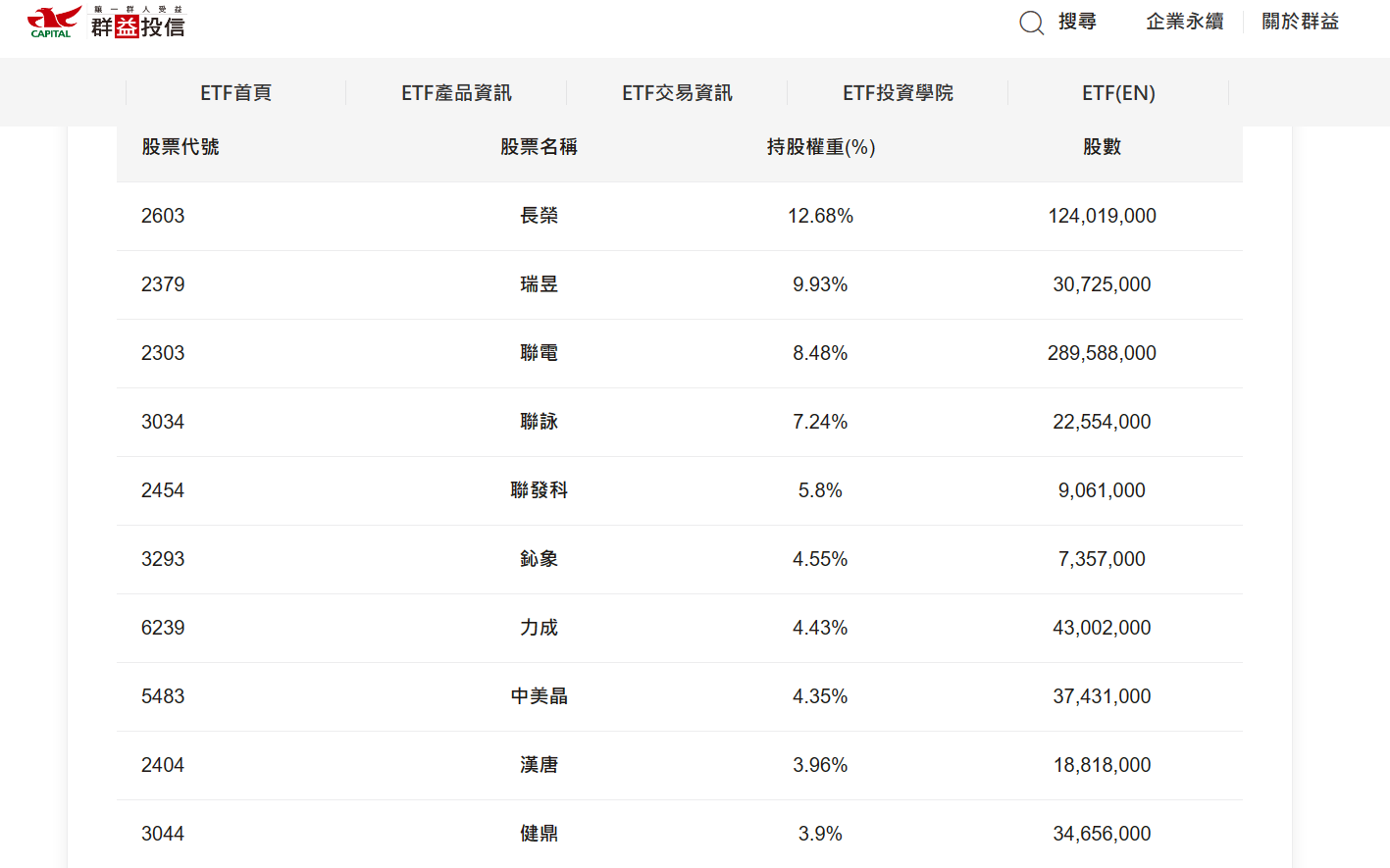Click the 持股權重(%) column header
Viewport: 1390px width, 868px height.
(820, 147)
